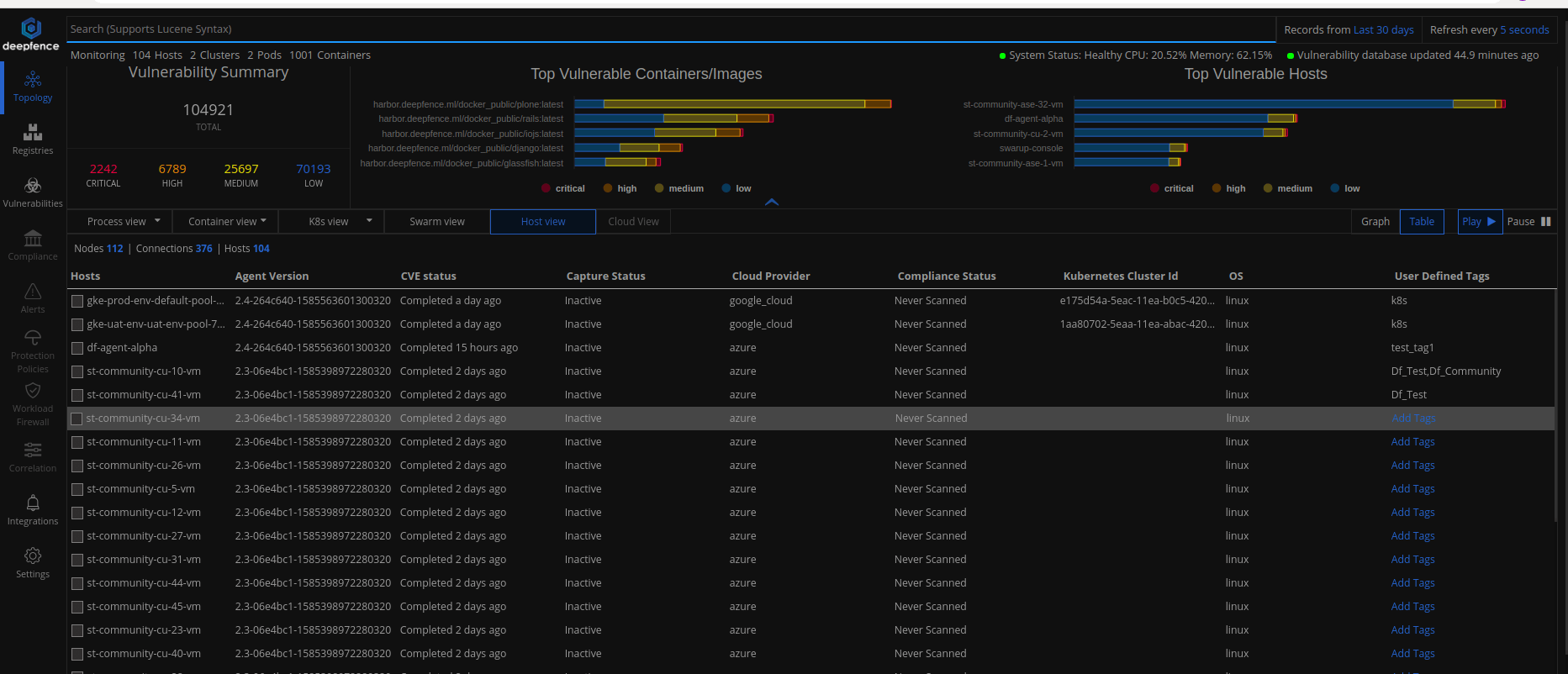Select st-community-cu-10-vm checkbox
1568x674 pixels.
pyautogui.click(x=77, y=371)
